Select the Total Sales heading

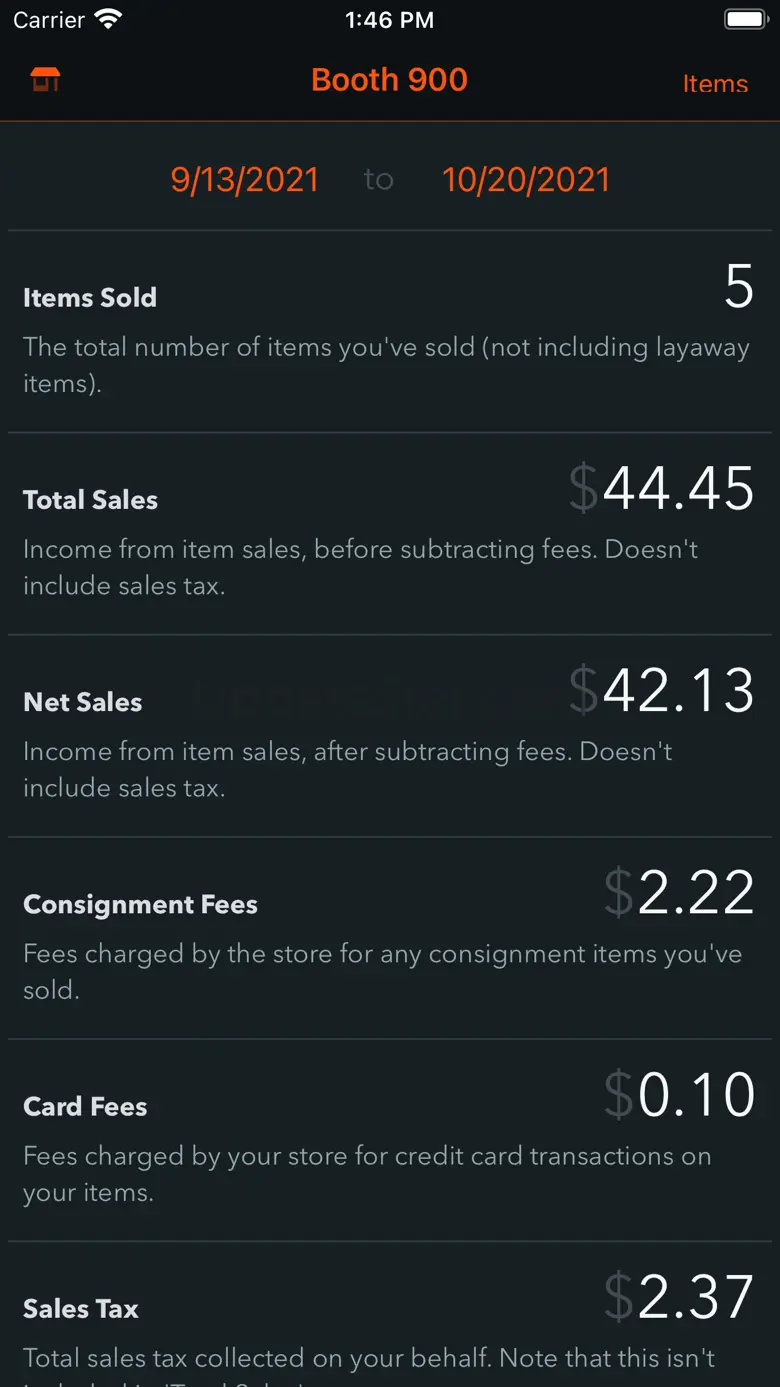click(91, 500)
